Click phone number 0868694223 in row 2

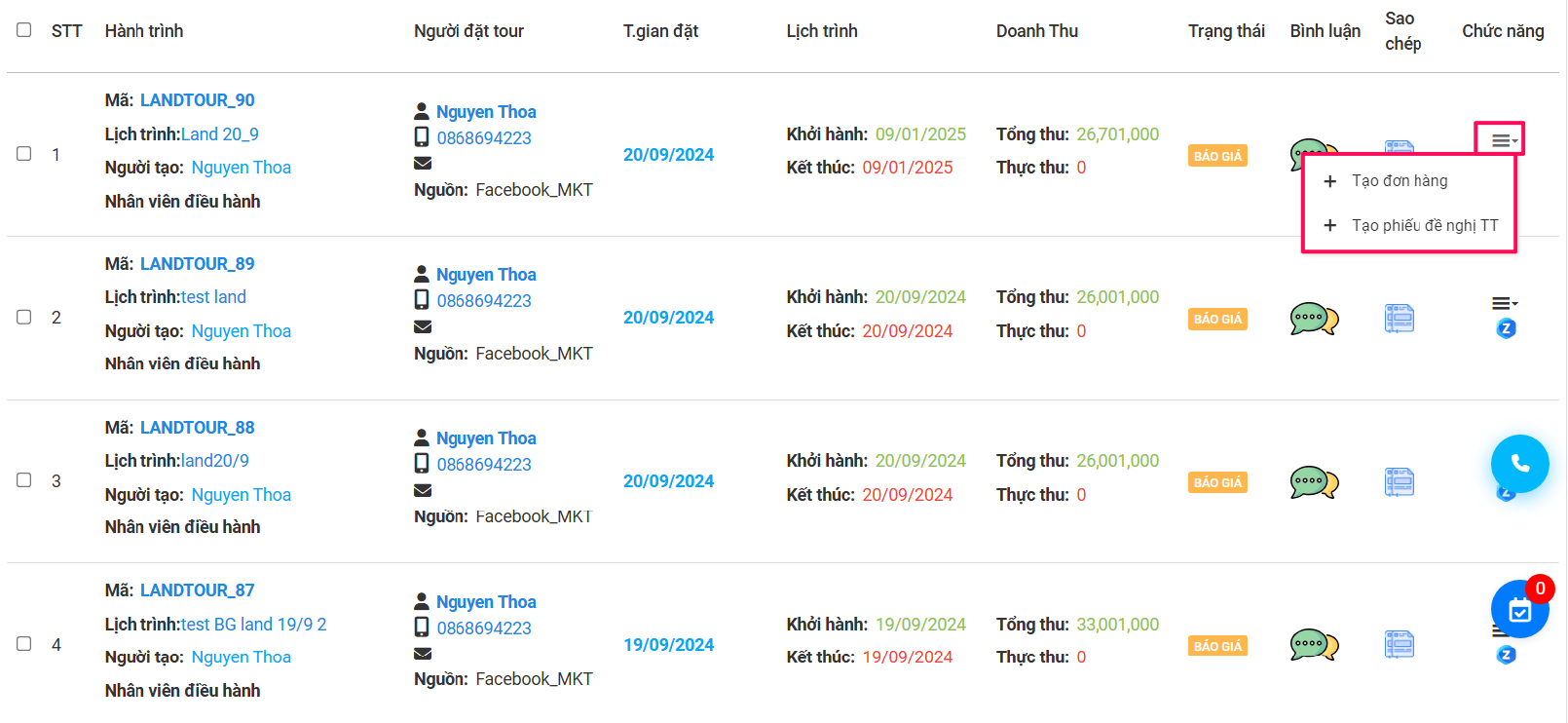(x=484, y=301)
